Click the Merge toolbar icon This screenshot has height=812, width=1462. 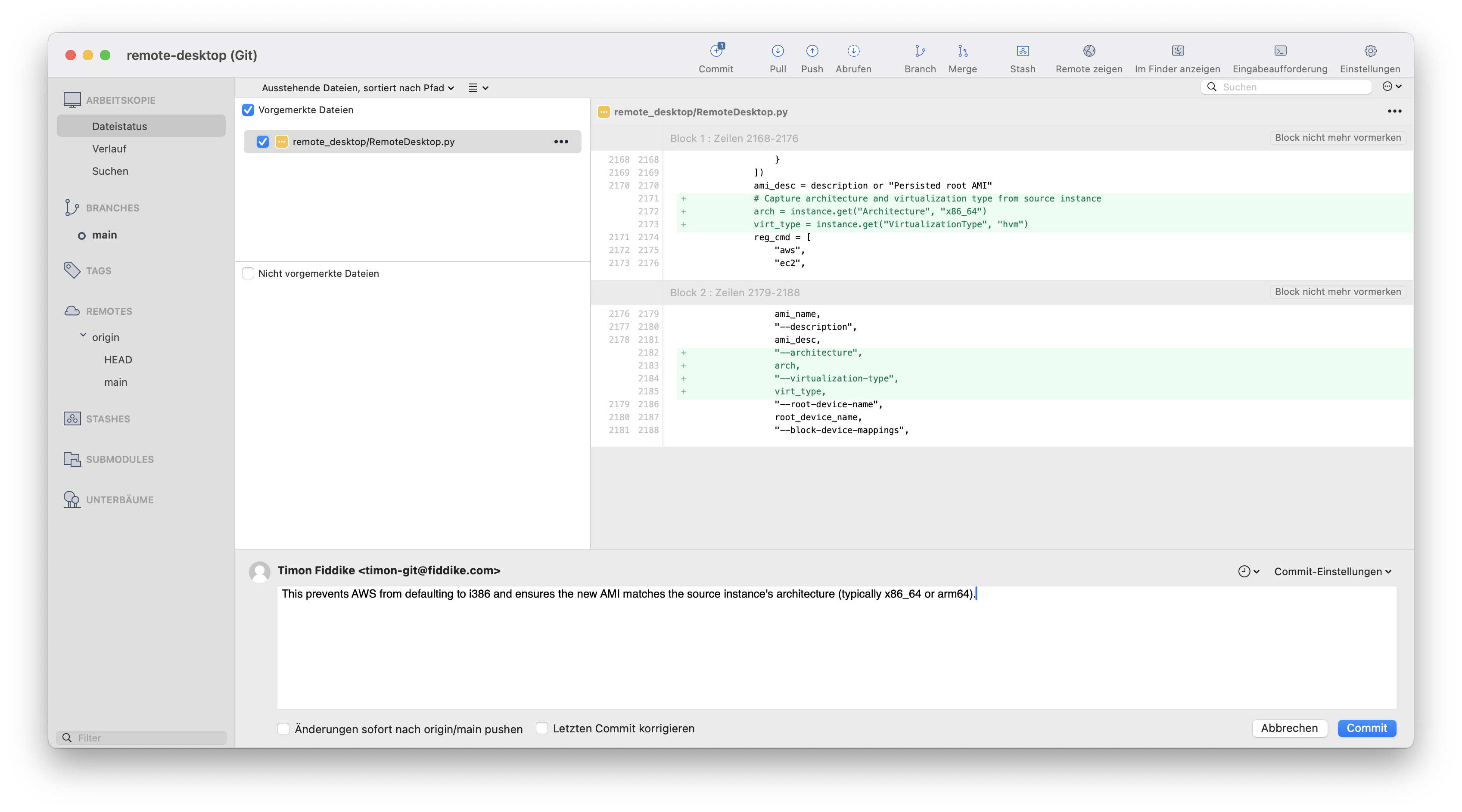tap(962, 52)
